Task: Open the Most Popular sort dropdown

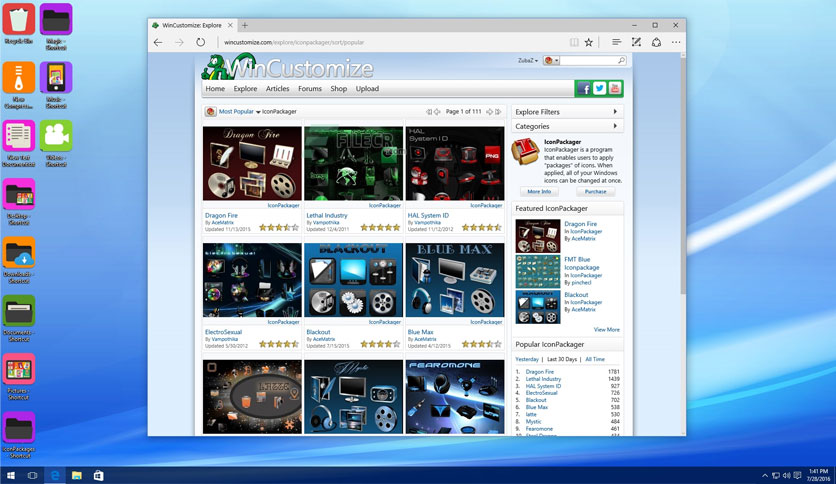Action: (x=239, y=111)
